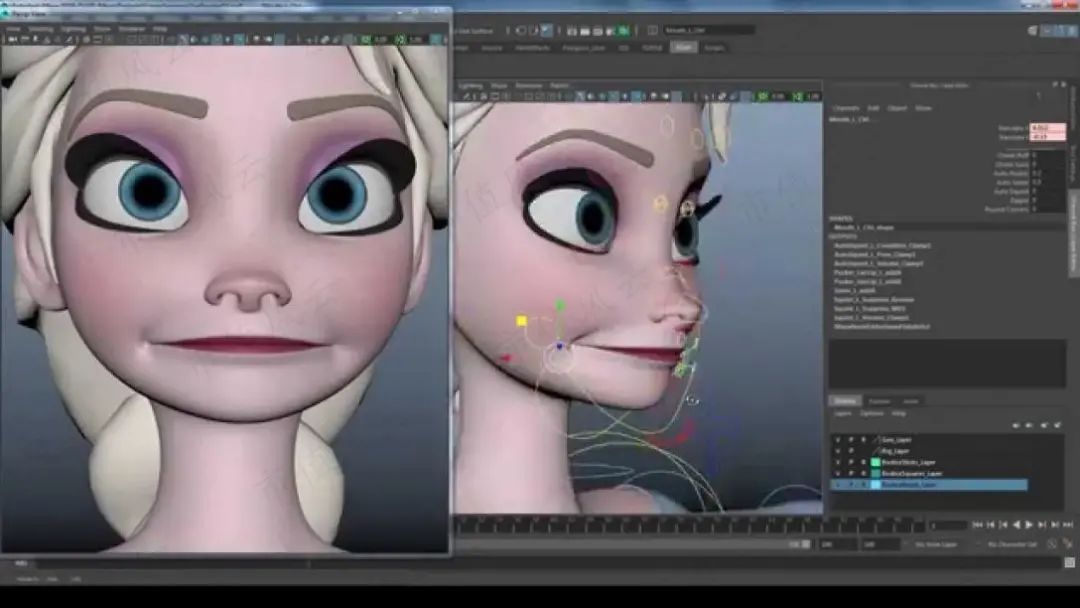Image resolution: width=1080 pixels, height=608 pixels.
Task: Open the Channel Box / Layer Editor side tab
Action: click(x=1073, y=234)
